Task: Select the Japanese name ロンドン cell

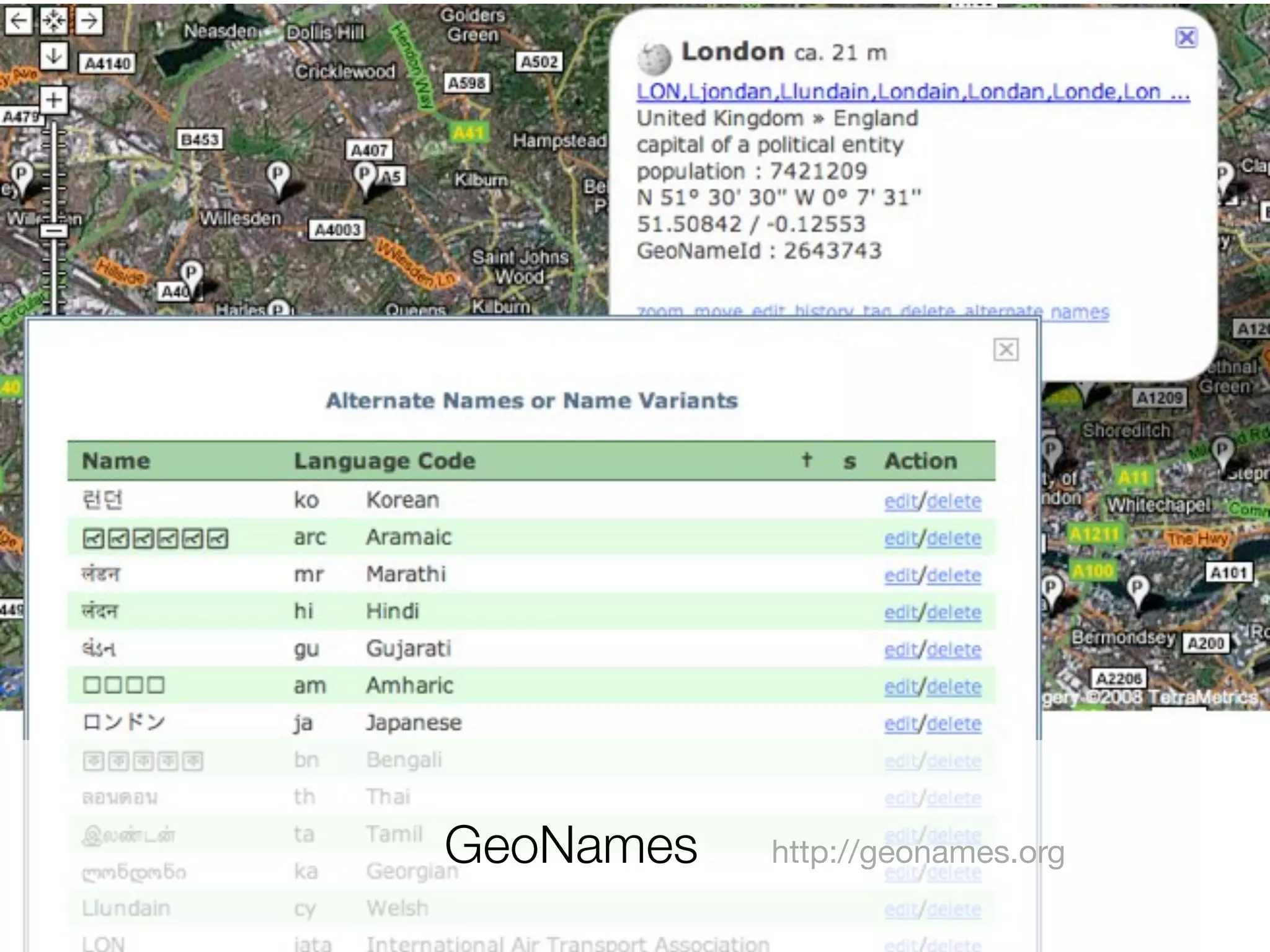Action: tap(124, 723)
